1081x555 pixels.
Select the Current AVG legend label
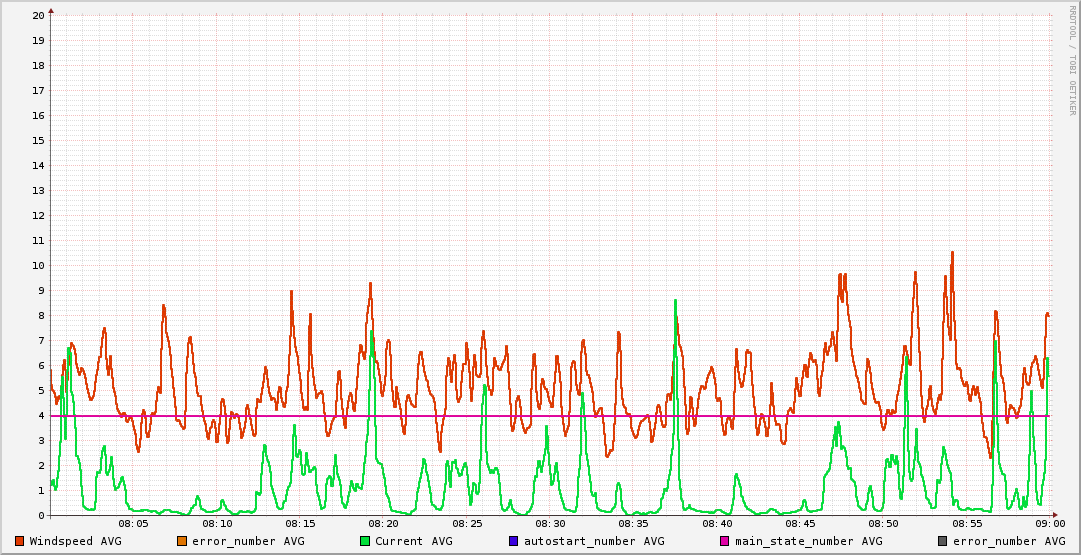413,541
